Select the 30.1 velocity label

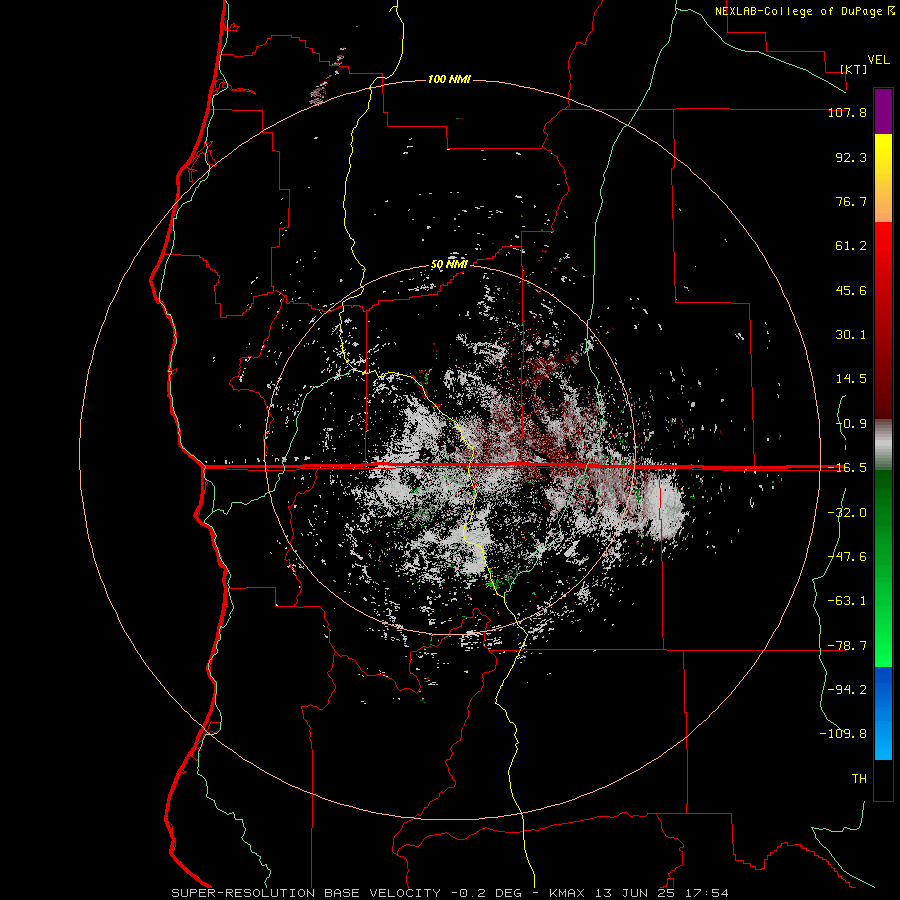[851, 335]
